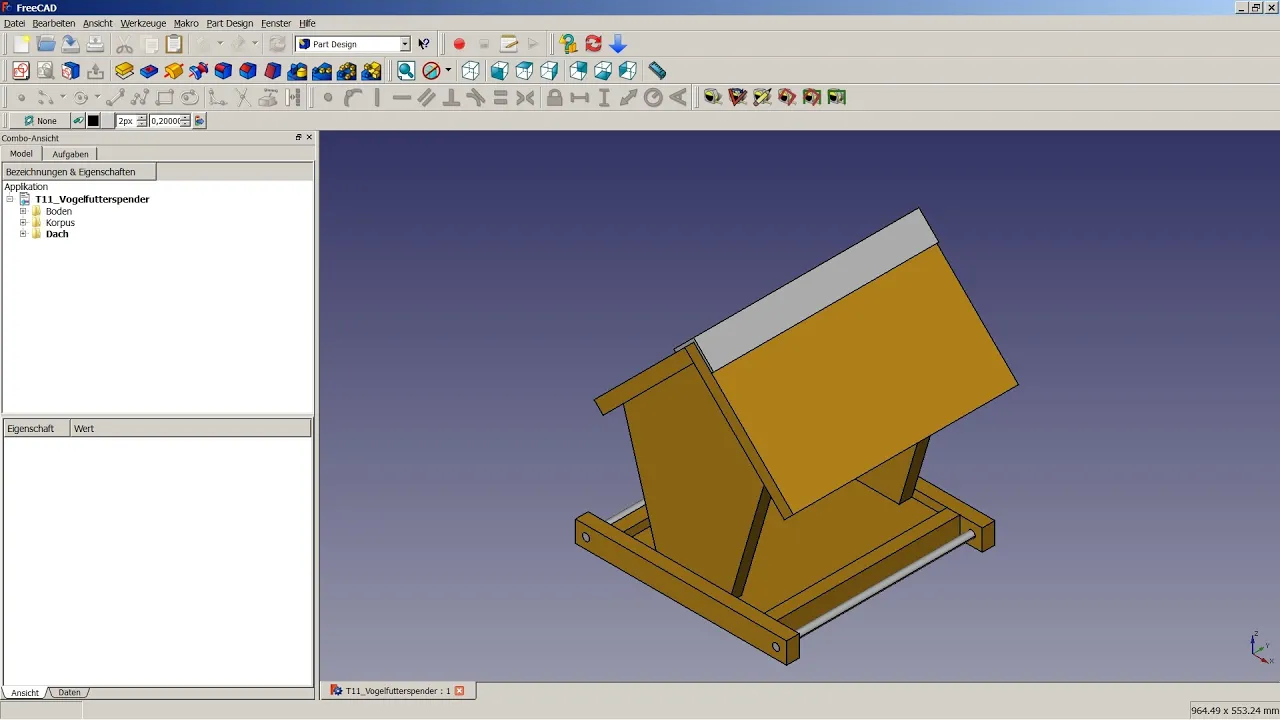This screenshot has height=720, width=1280.
Task: Collapse the T11_Vogelfutterspender document node
Action: [x=10, y=199]
